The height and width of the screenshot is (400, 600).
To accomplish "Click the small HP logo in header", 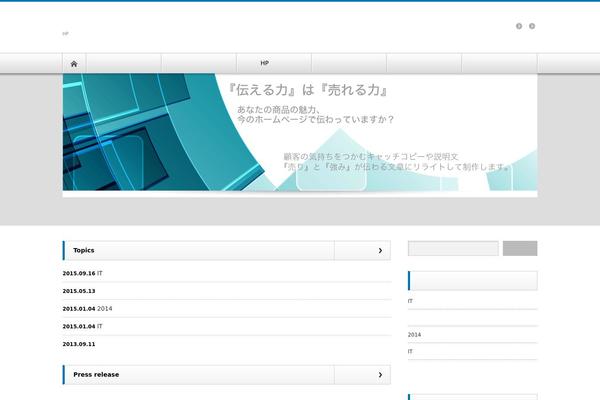I will point(65,34).
